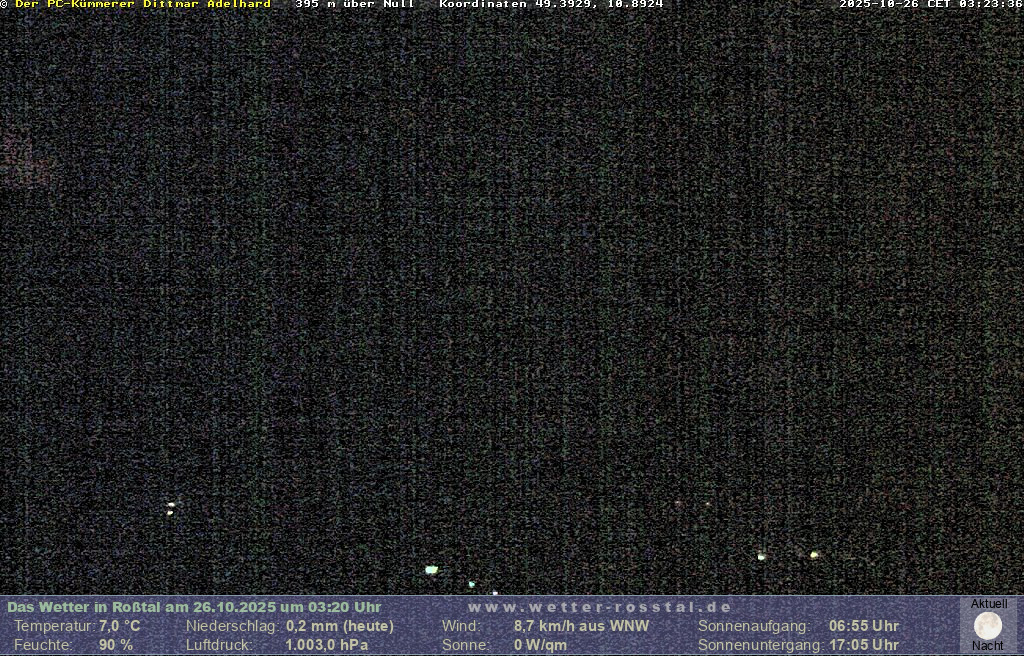Click the Koordinaten 49.3929, 10.8924 text

[x=551, y=5]
